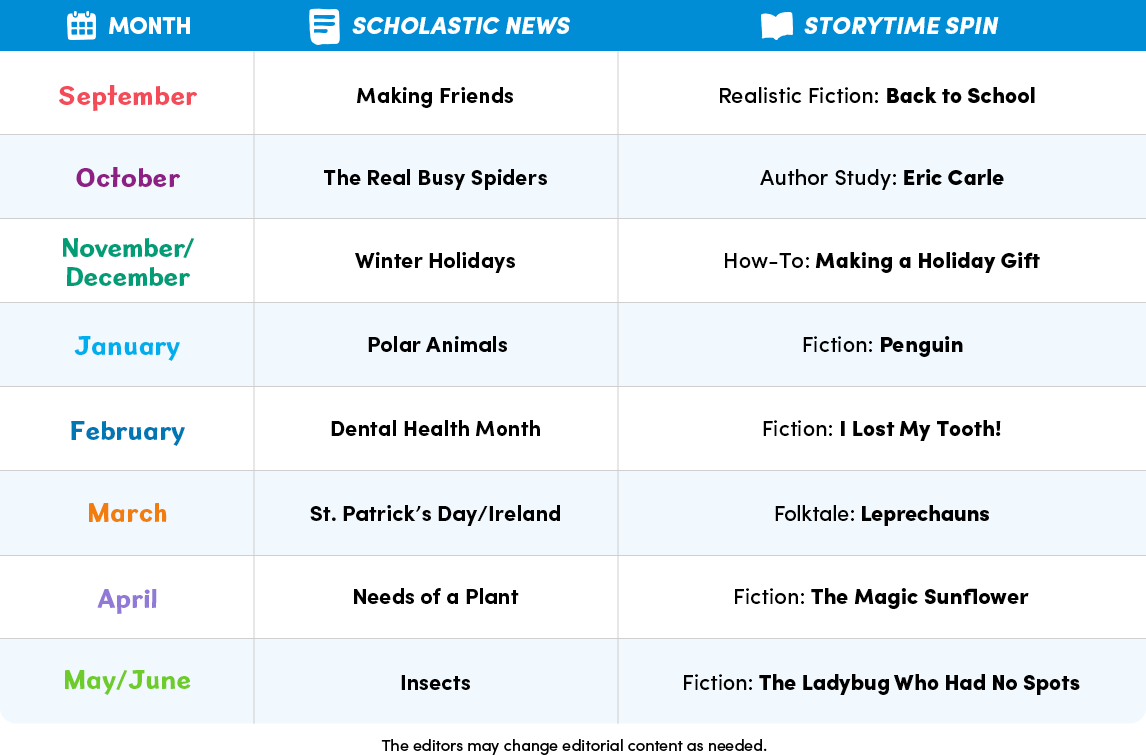Open Author Study: Eric Carle entry
Image resolution: width=1146 pixels, height=755 pixels.
tap(881, 178)
